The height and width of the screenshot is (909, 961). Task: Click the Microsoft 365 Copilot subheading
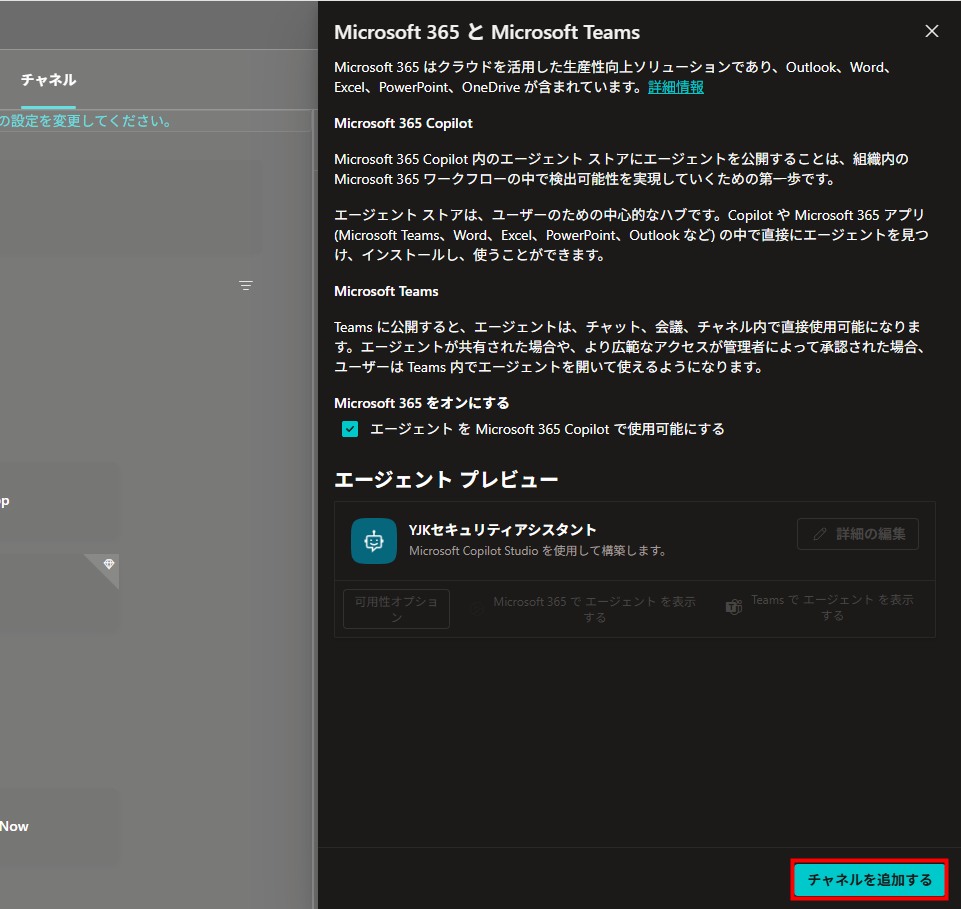point(403,123)
